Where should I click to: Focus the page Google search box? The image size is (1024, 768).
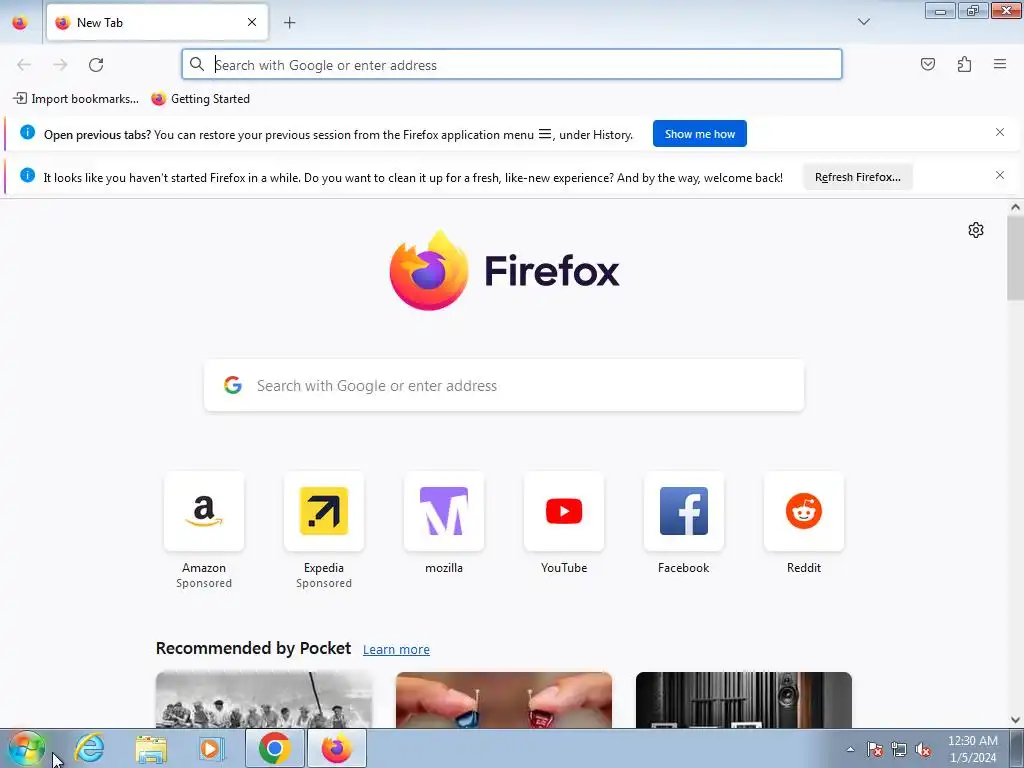click(x=504, y=385)
